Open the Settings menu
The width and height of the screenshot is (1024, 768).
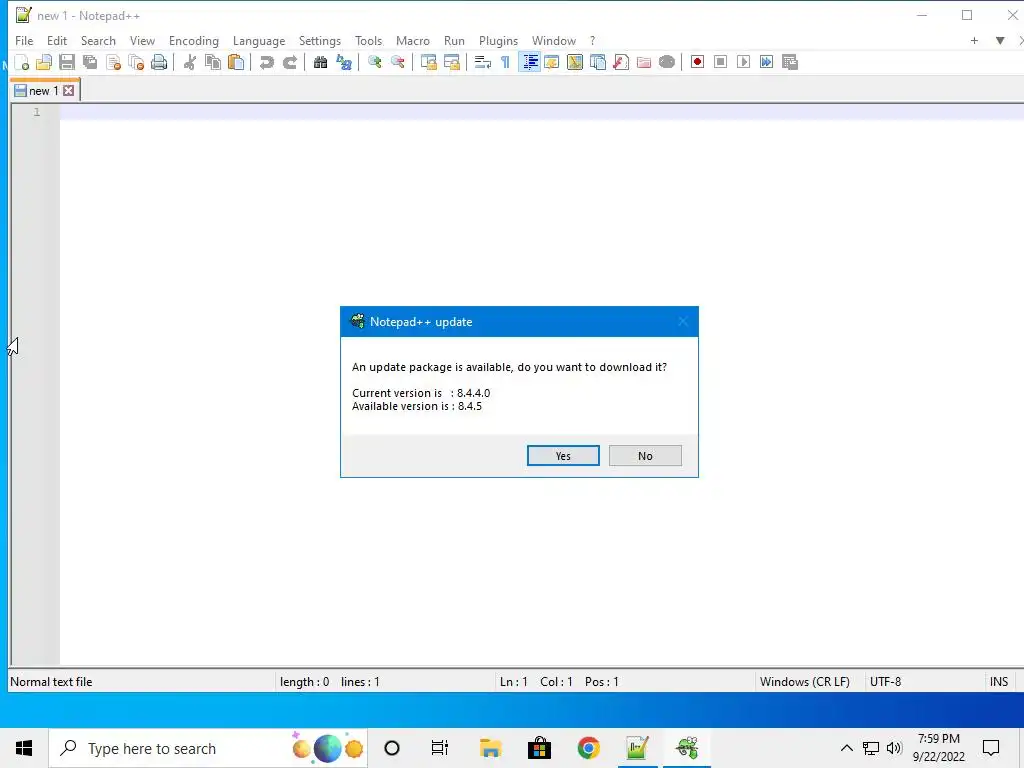tap(320, 40)
